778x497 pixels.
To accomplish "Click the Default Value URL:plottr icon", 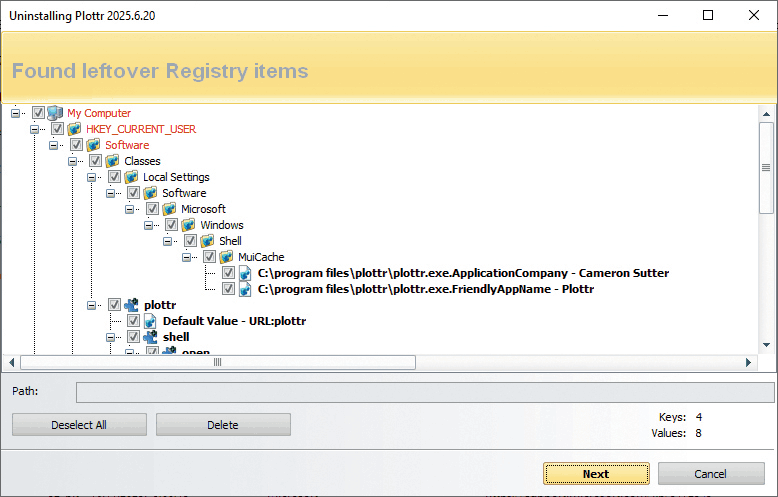I will coord(150,321).
